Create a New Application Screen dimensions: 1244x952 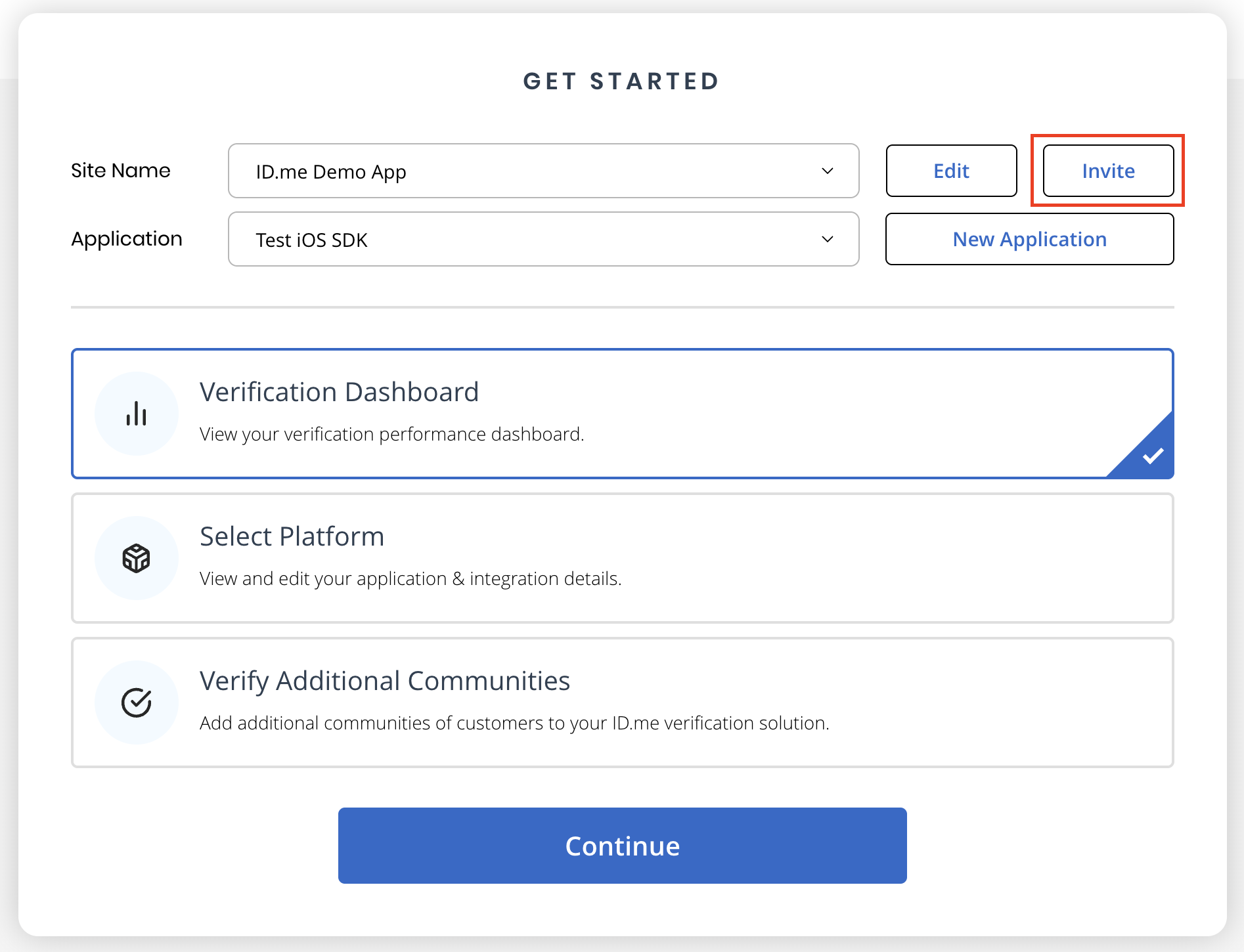[x=1029, y=239]
